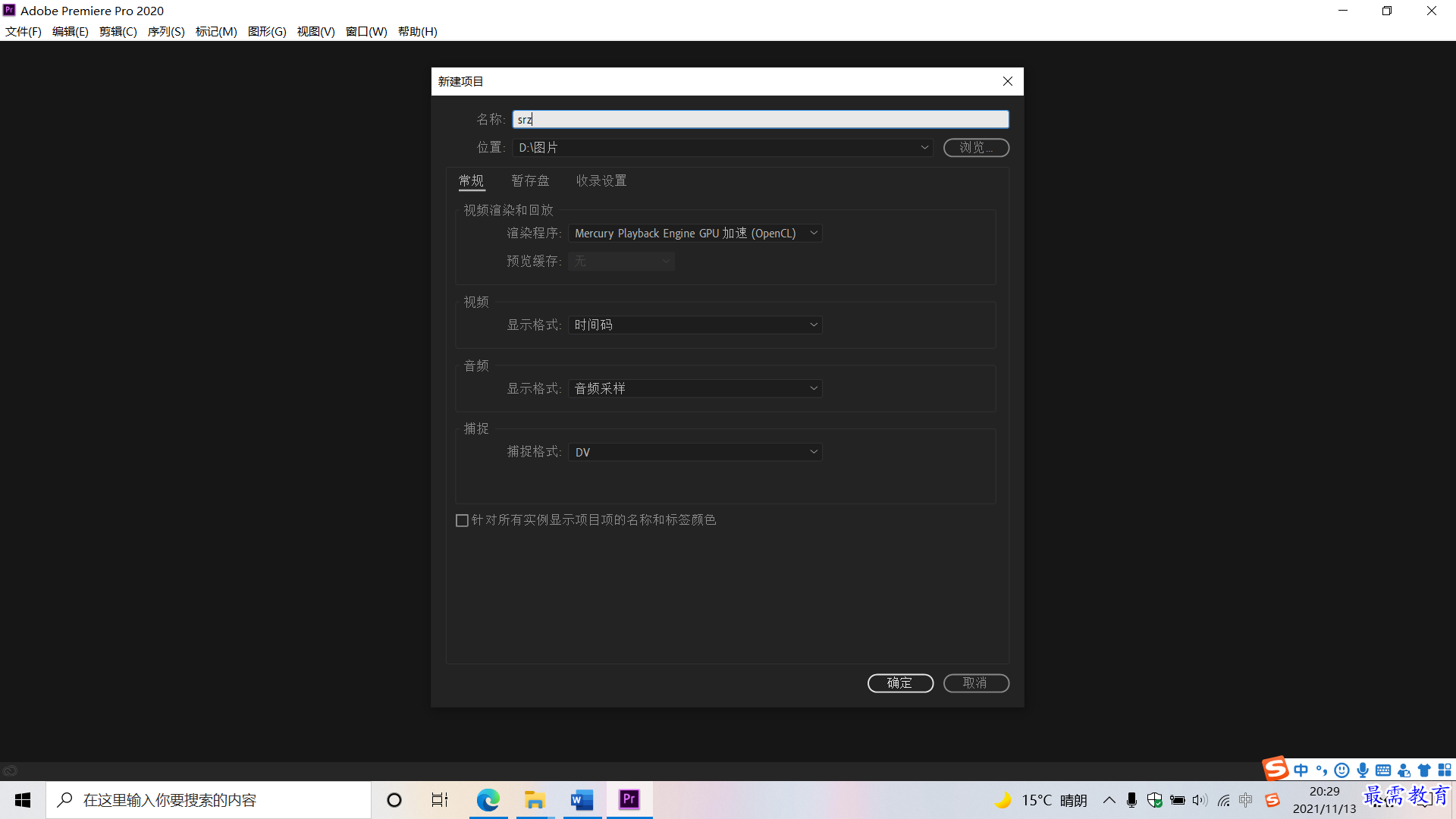Click the 浏览 button

(x=976, y=147)
